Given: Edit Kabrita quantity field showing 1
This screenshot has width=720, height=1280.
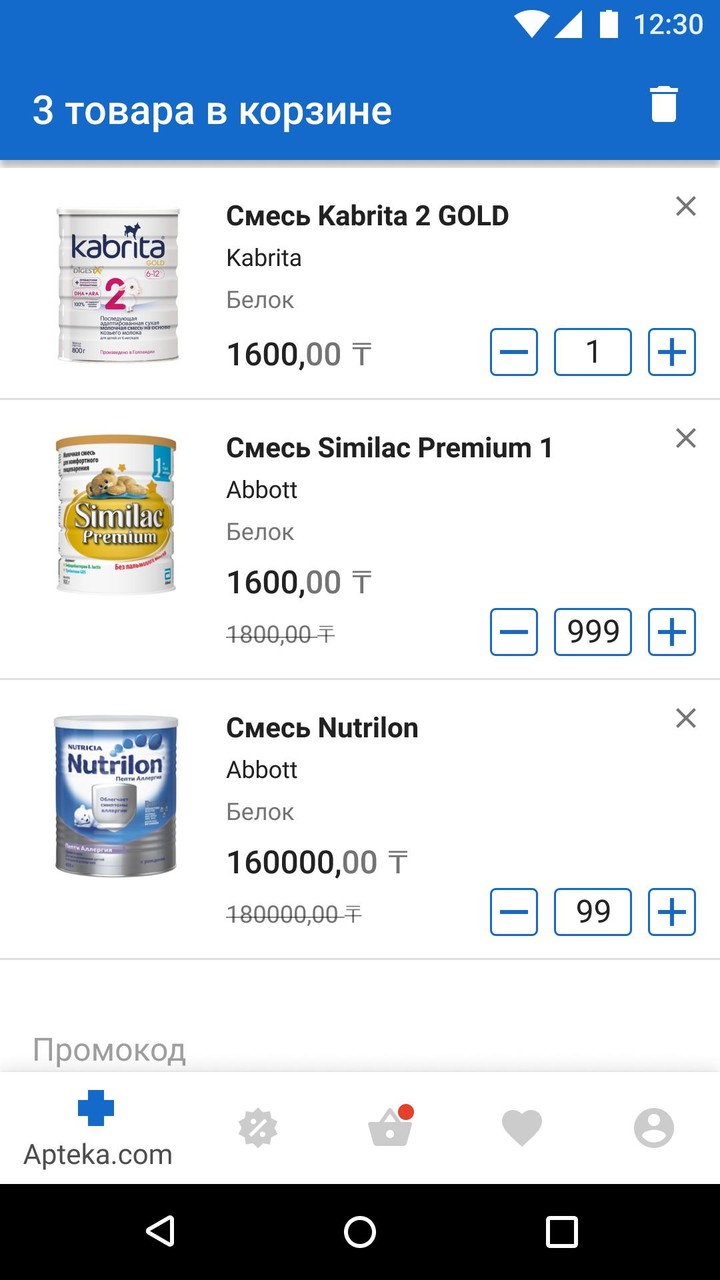Looking at the screenshot, I should tap(593, 352).
